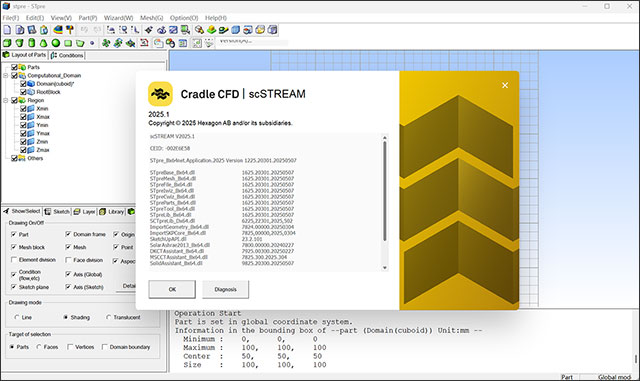Click the rainbow contour model icon
The width and height of the screenshot is (640, 381).
pos(58,30)
